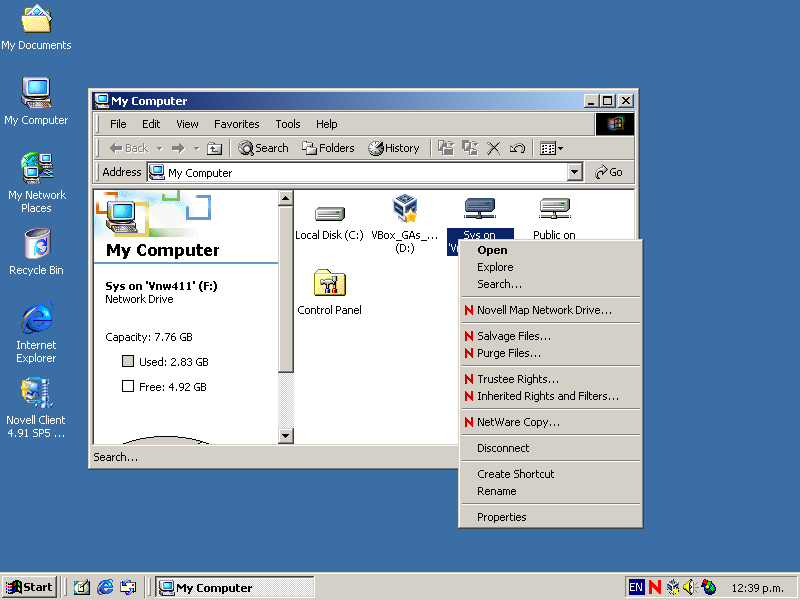Image resolution: width=800 pixels, height=600 pixels.
Task: Click the red Novell N tray icon
Action: pyautogui.click(x=655, y=588)
